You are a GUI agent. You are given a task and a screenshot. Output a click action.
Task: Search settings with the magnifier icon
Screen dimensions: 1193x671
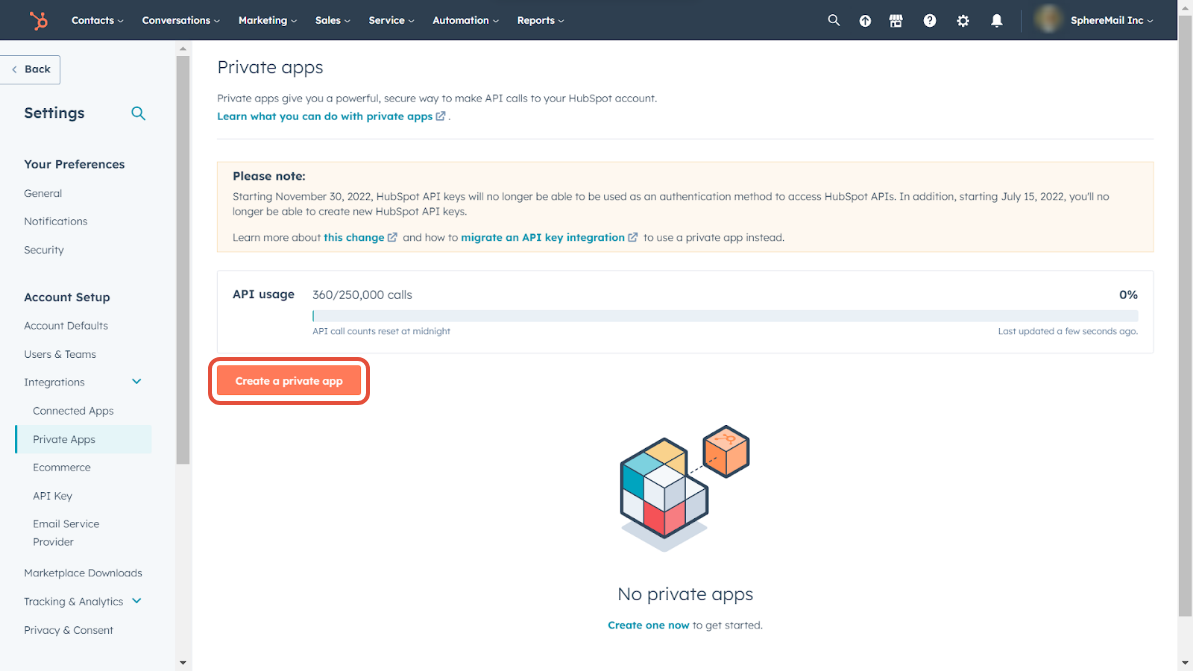(x=138, y=113)
